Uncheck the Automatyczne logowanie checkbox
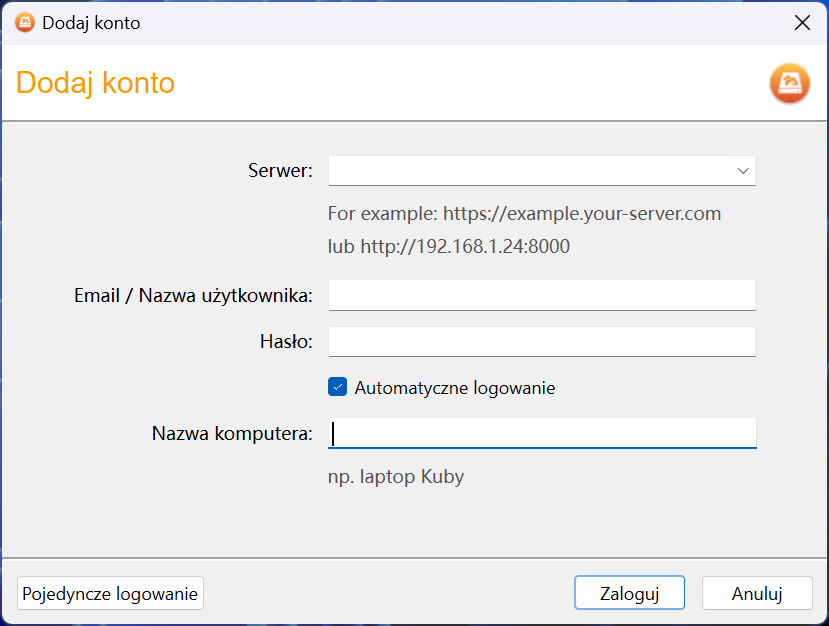 coord(337,387)
